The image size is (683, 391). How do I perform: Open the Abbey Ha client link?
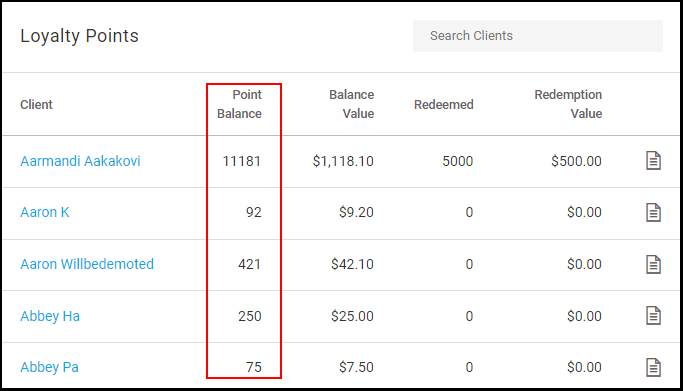click(50, 316)
